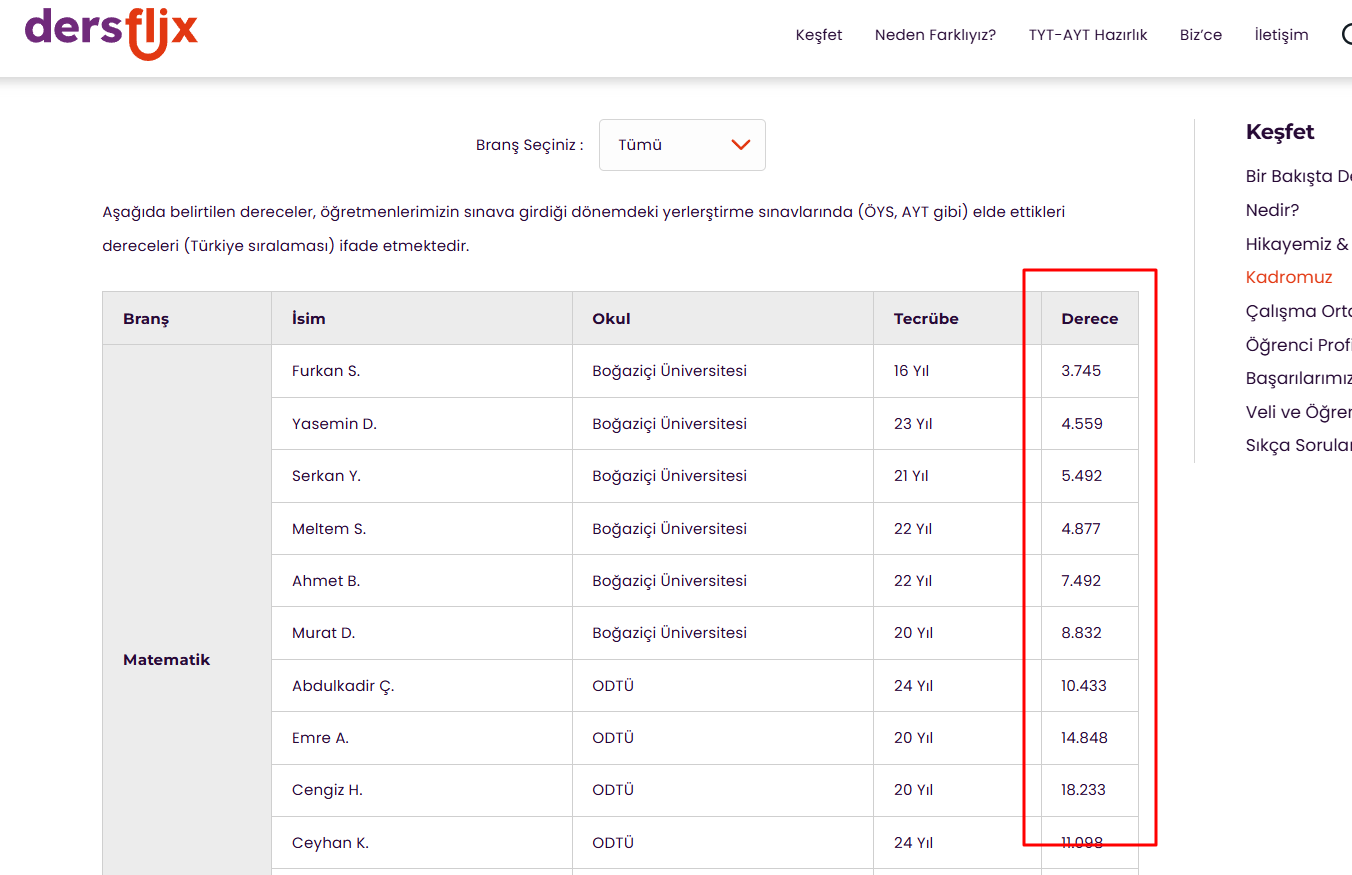Select the Kadromuz sidebar link
This screenshot has height=875, width=1352.
coord(1289,277)
